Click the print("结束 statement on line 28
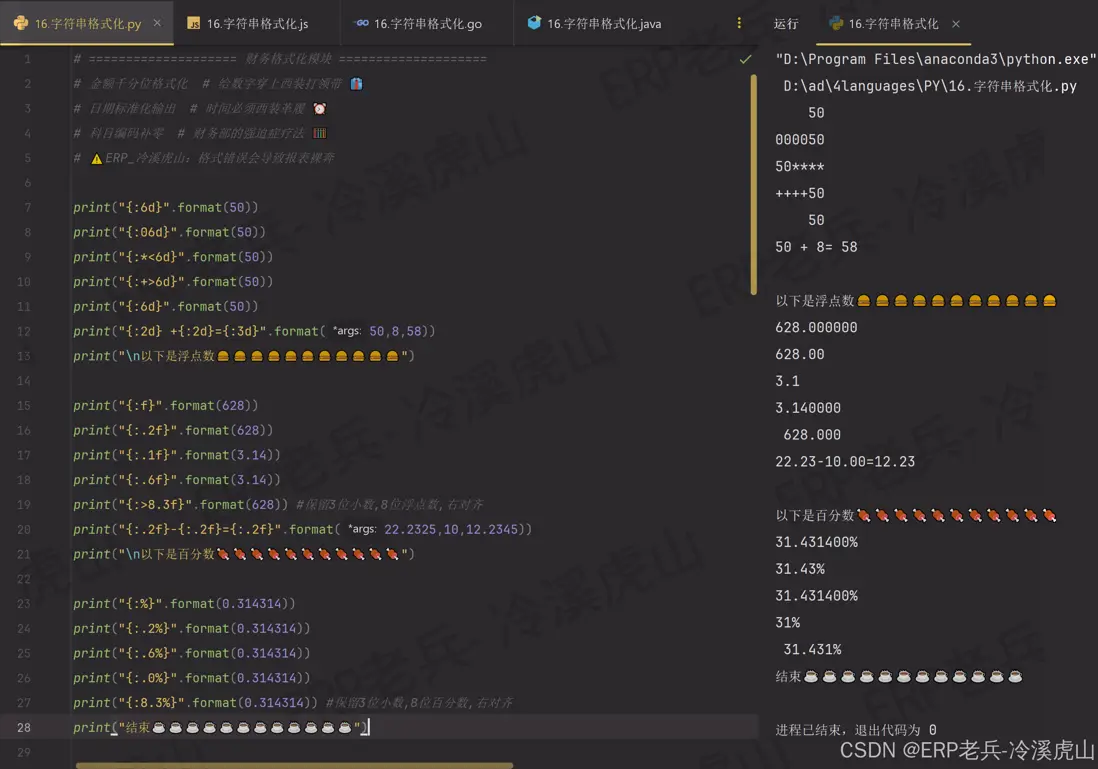Screen dimensions: 1098x769 (x=221, y=728)
